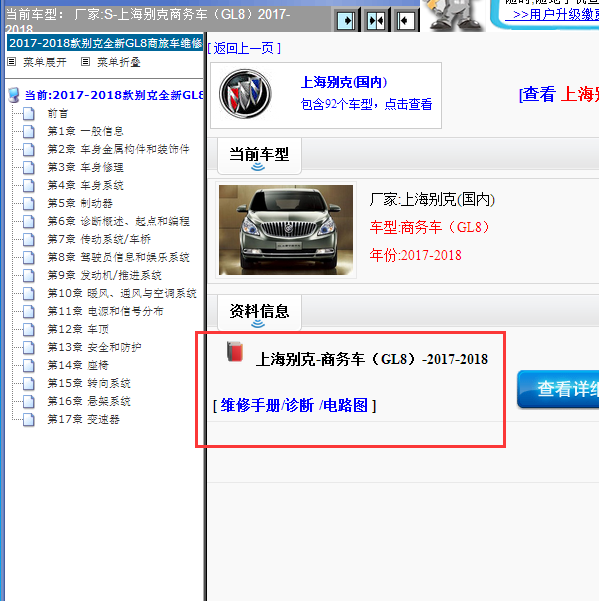Click 菜单展开 to expand menu
Screen dimensions: 599x601
point(44,62)
